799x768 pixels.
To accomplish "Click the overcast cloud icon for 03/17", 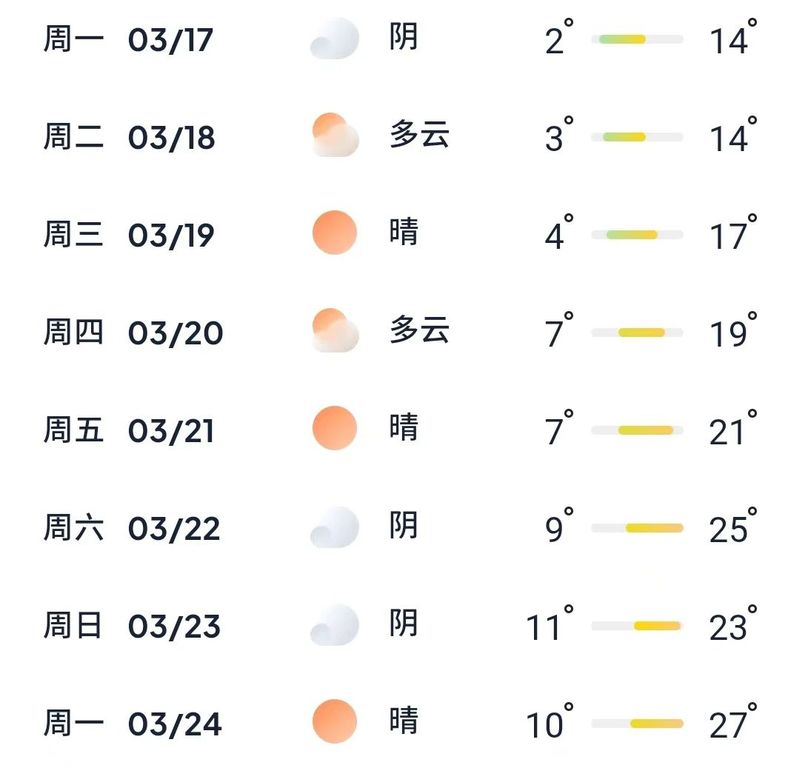I will (x=335, y=39).
